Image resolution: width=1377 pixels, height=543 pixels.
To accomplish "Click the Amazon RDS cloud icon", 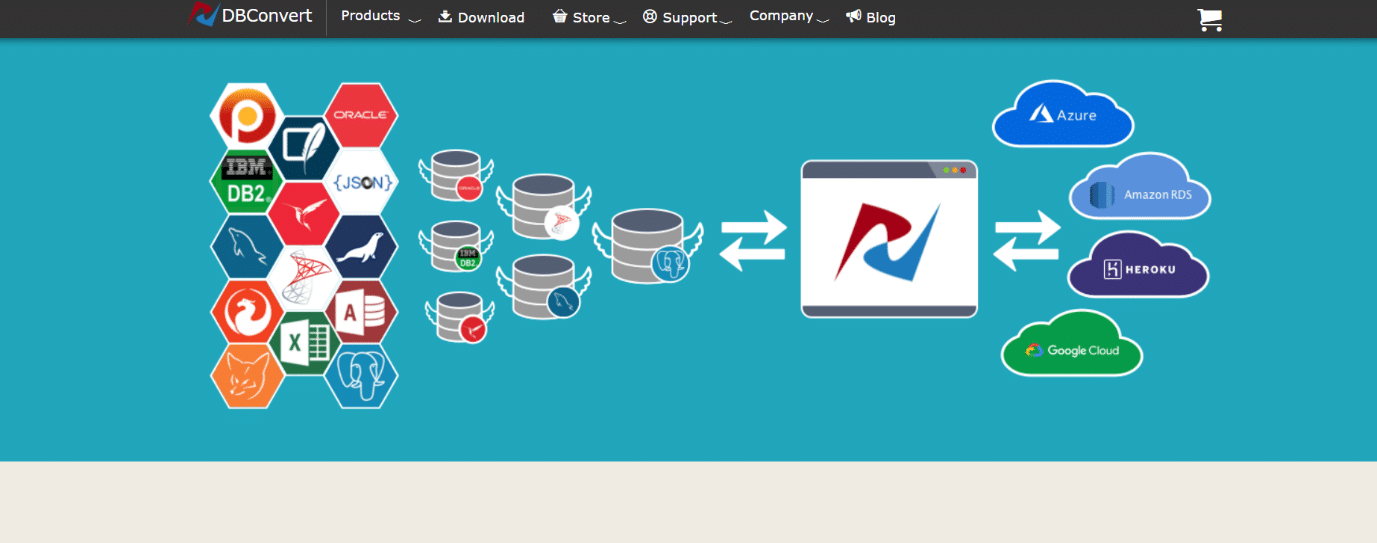I will click(x=1140, y=186).
